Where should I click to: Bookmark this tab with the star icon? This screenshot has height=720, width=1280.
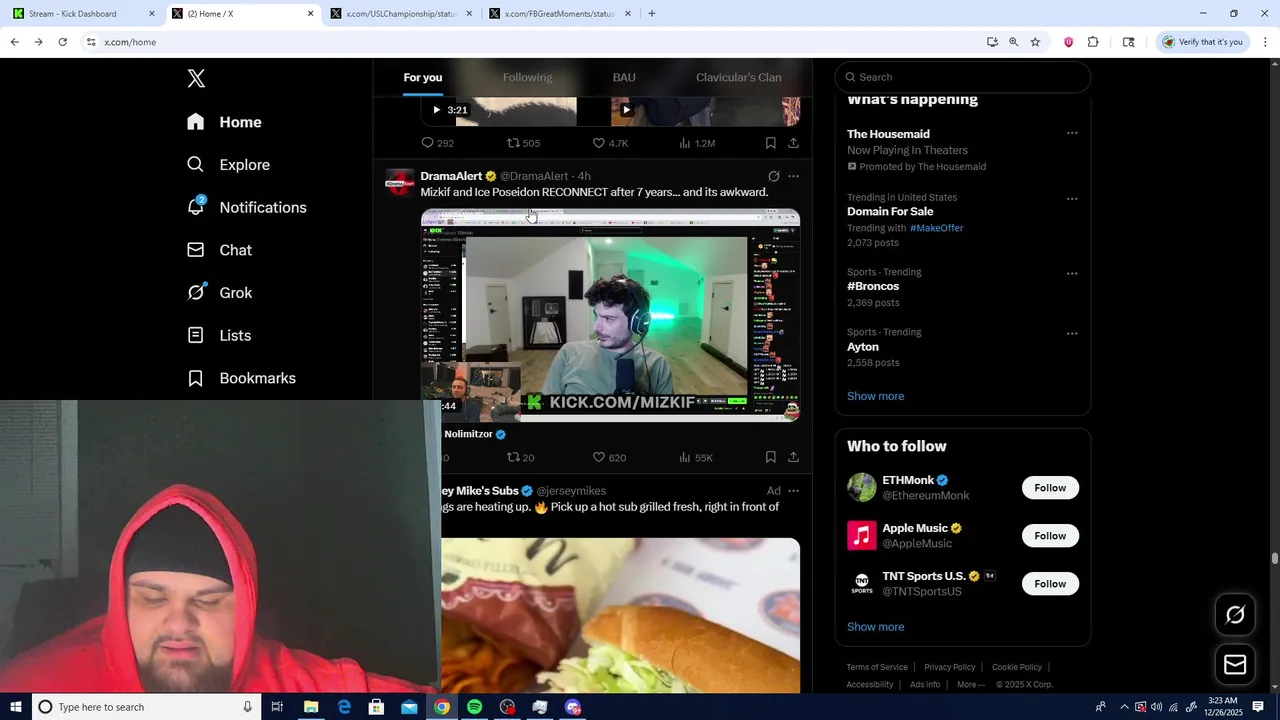pos(1035,42)
